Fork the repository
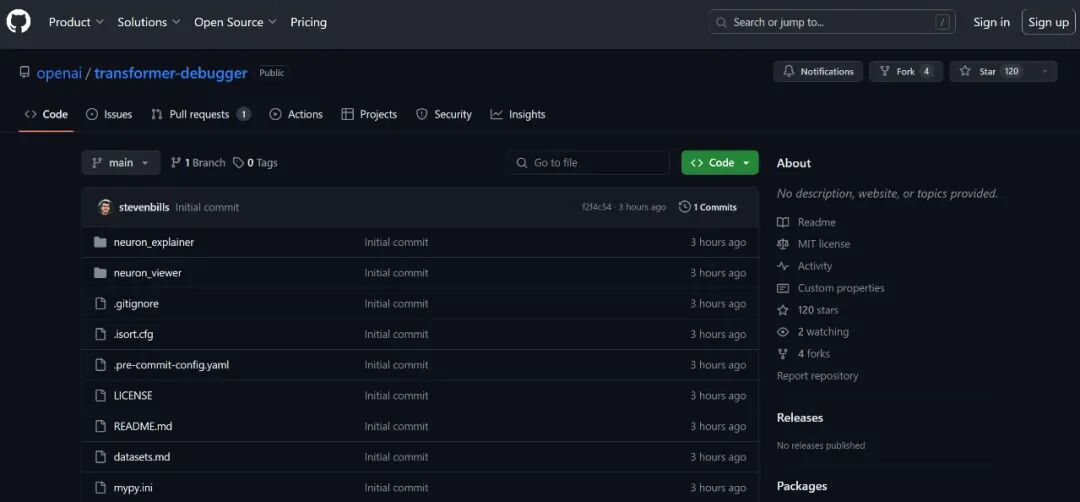The height and width of the screenshot is (502, 1080). [x=905, y=72]
